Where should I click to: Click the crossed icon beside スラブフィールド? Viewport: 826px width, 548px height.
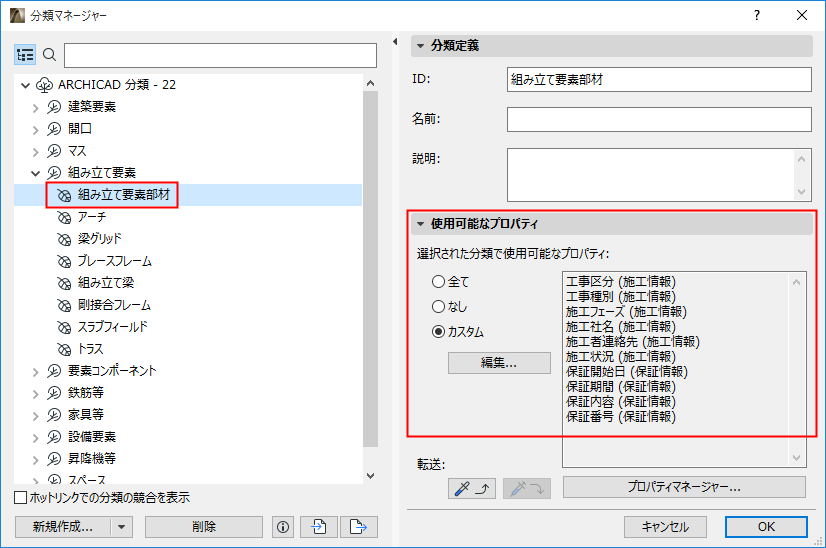click(x=64, y=327)
